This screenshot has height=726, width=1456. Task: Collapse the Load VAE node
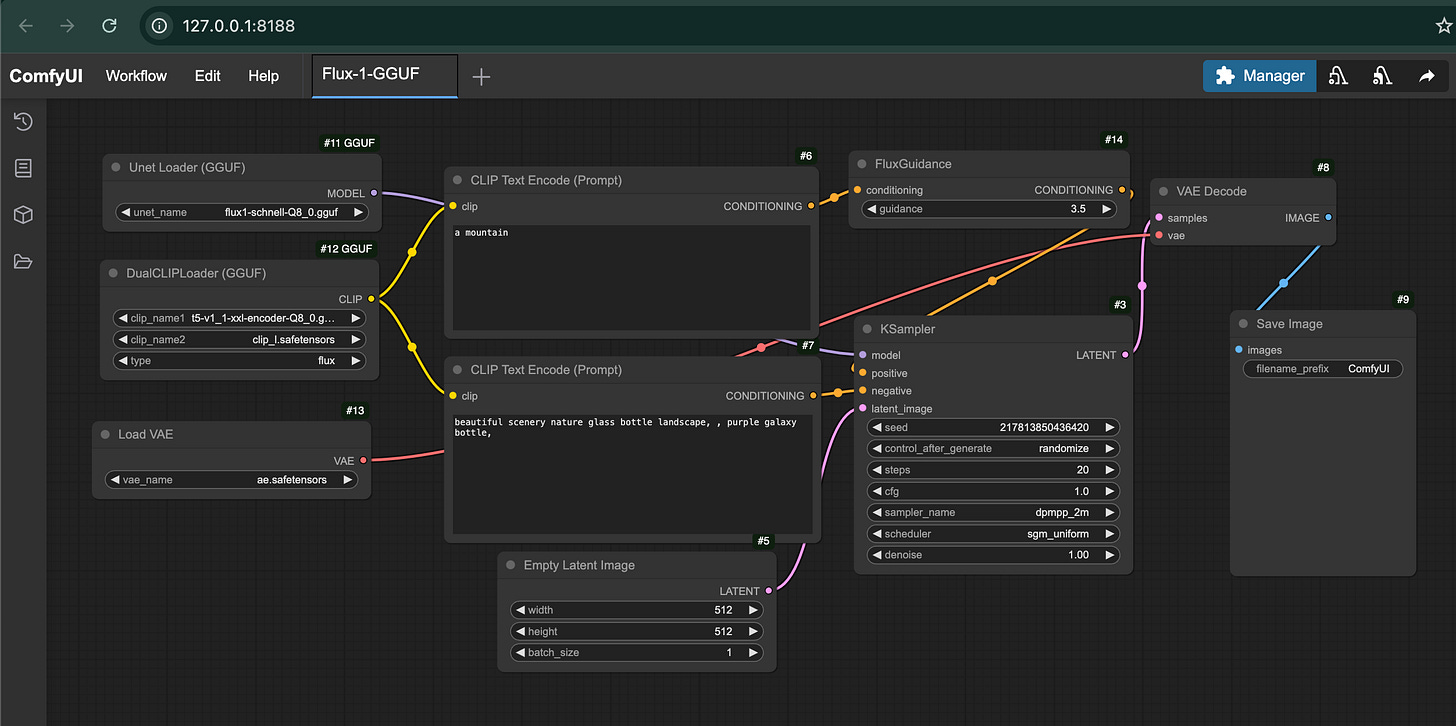pos(106,435)
